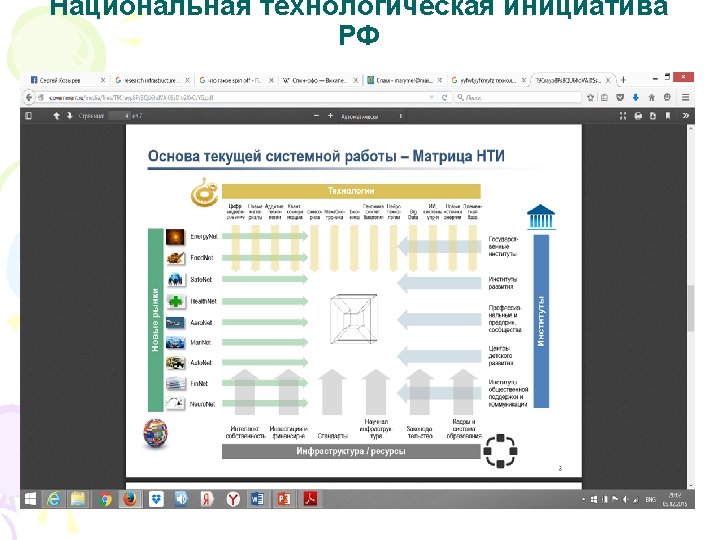Zoom out the PDF document
The height and width of the screenshot is (540, 720).
pos(316,116)
